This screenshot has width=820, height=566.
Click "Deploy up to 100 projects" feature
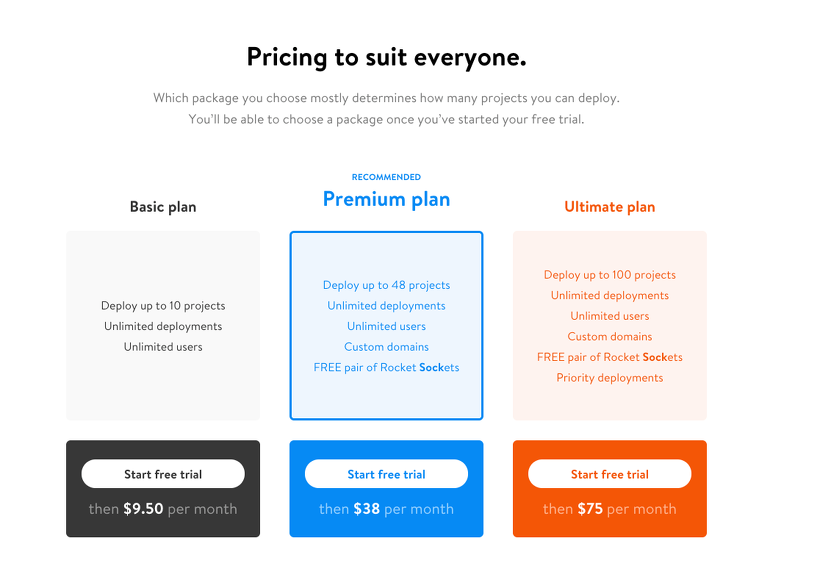(x=609, y=275)
